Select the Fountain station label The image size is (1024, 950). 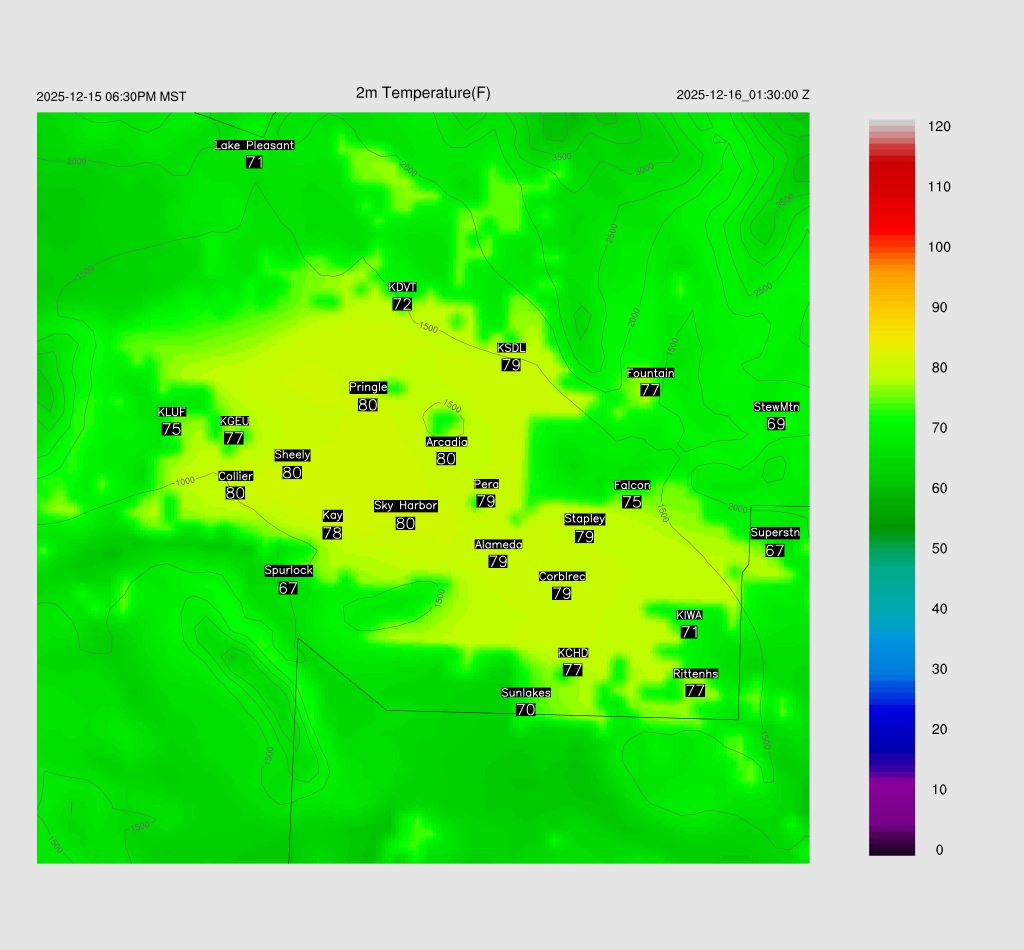click(x=650, y=373)
